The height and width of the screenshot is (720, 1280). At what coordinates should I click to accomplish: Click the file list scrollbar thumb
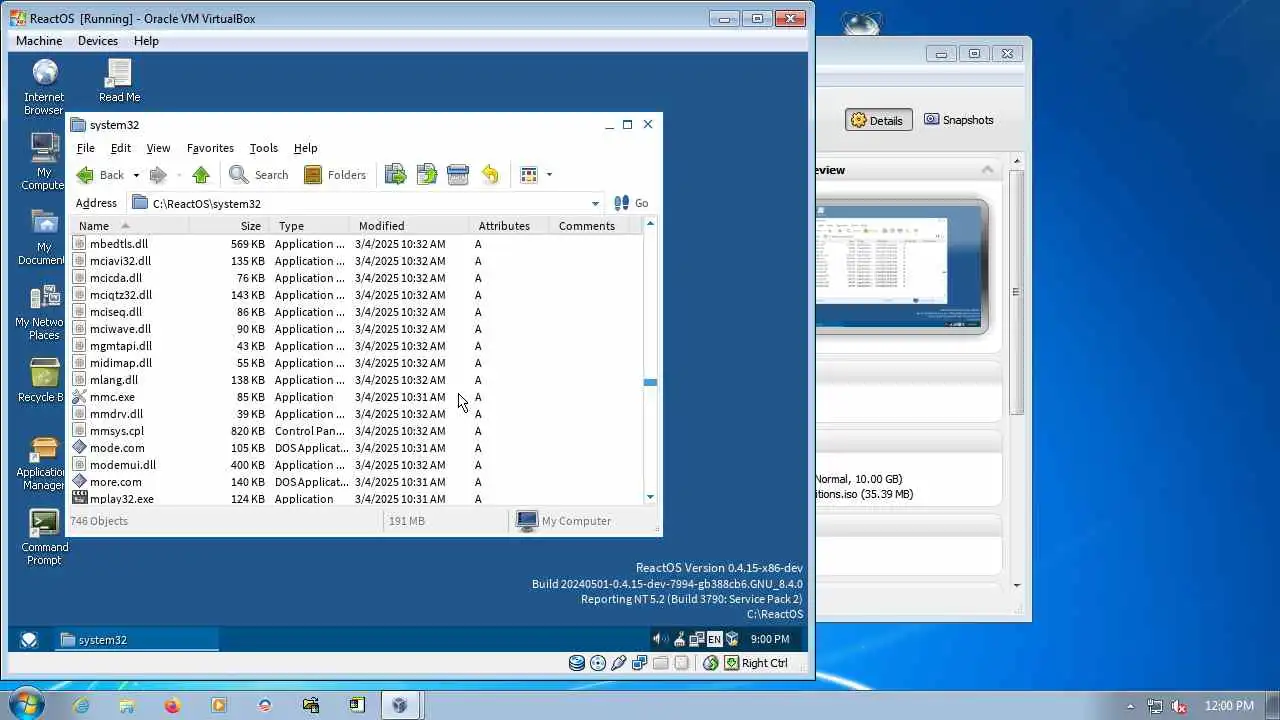(x=650, y=382)
